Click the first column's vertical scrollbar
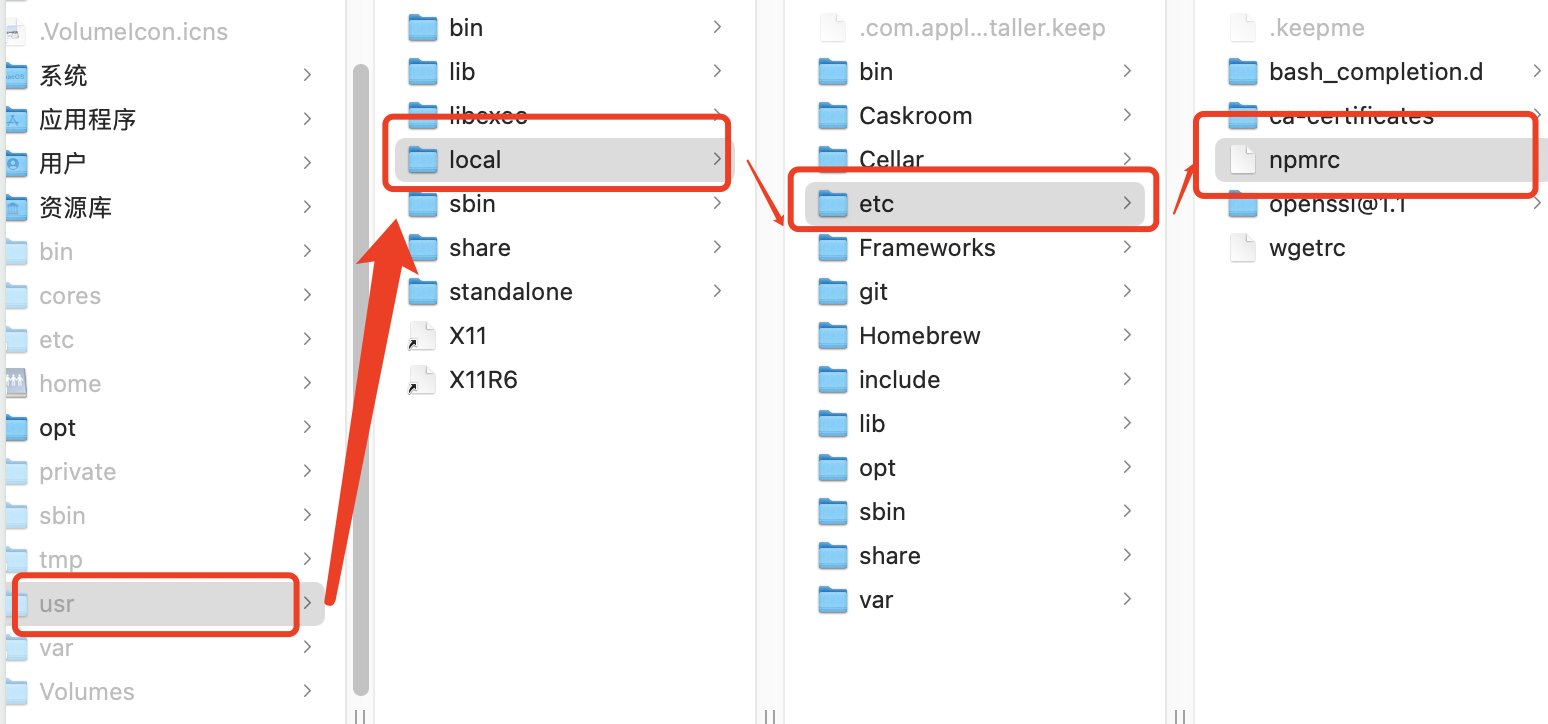Image resolution: width=1548 pixels, height=724 pixels. (361, 380)
